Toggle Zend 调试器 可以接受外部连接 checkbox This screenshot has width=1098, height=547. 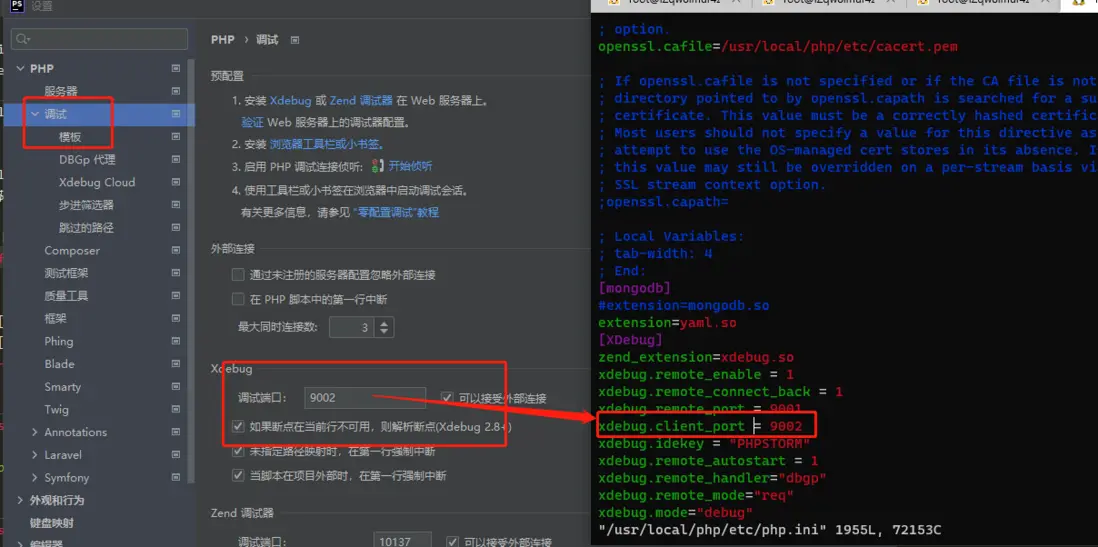(x=452, y=542)
